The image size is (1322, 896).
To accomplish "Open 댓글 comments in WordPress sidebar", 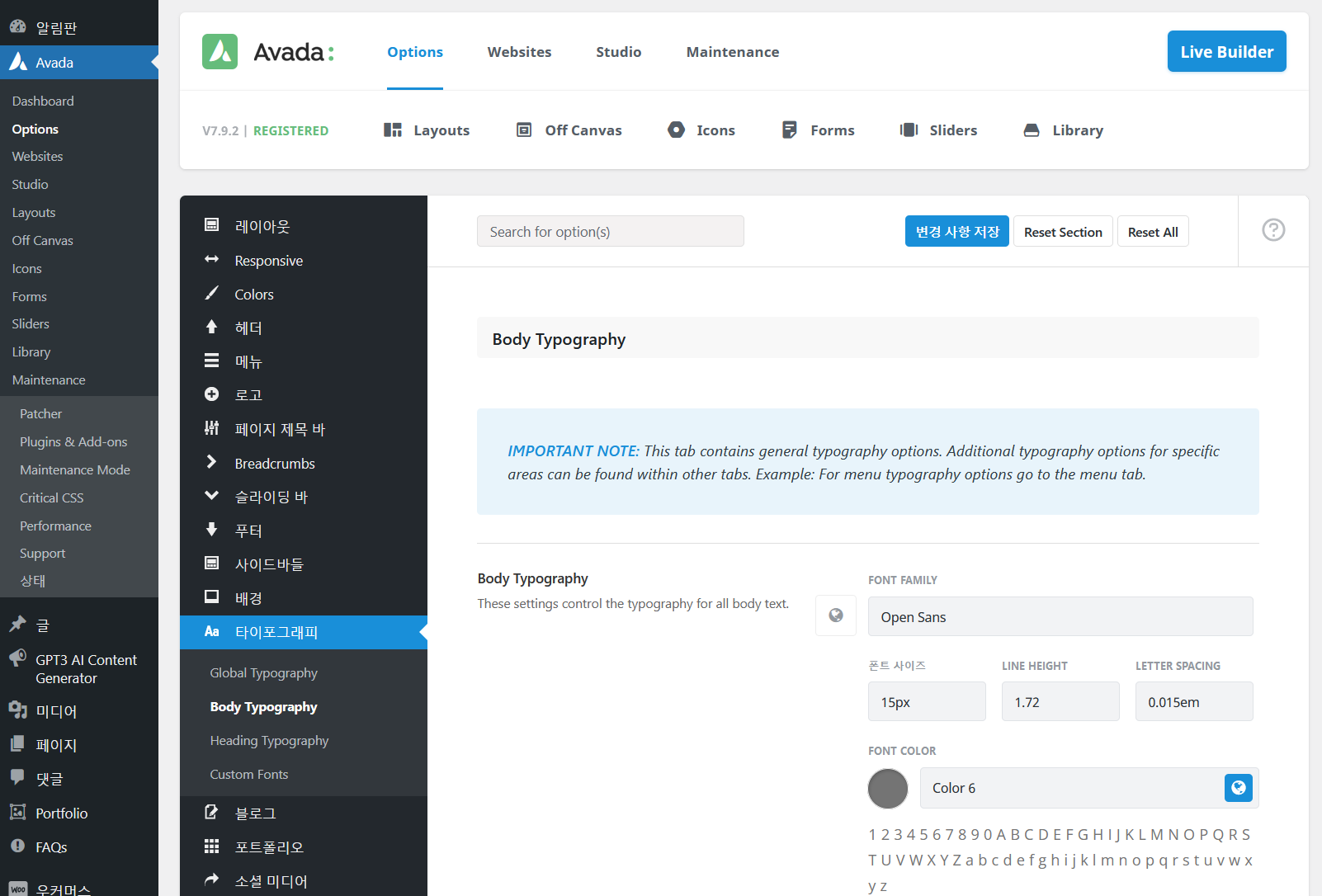I will coord(50,779).
